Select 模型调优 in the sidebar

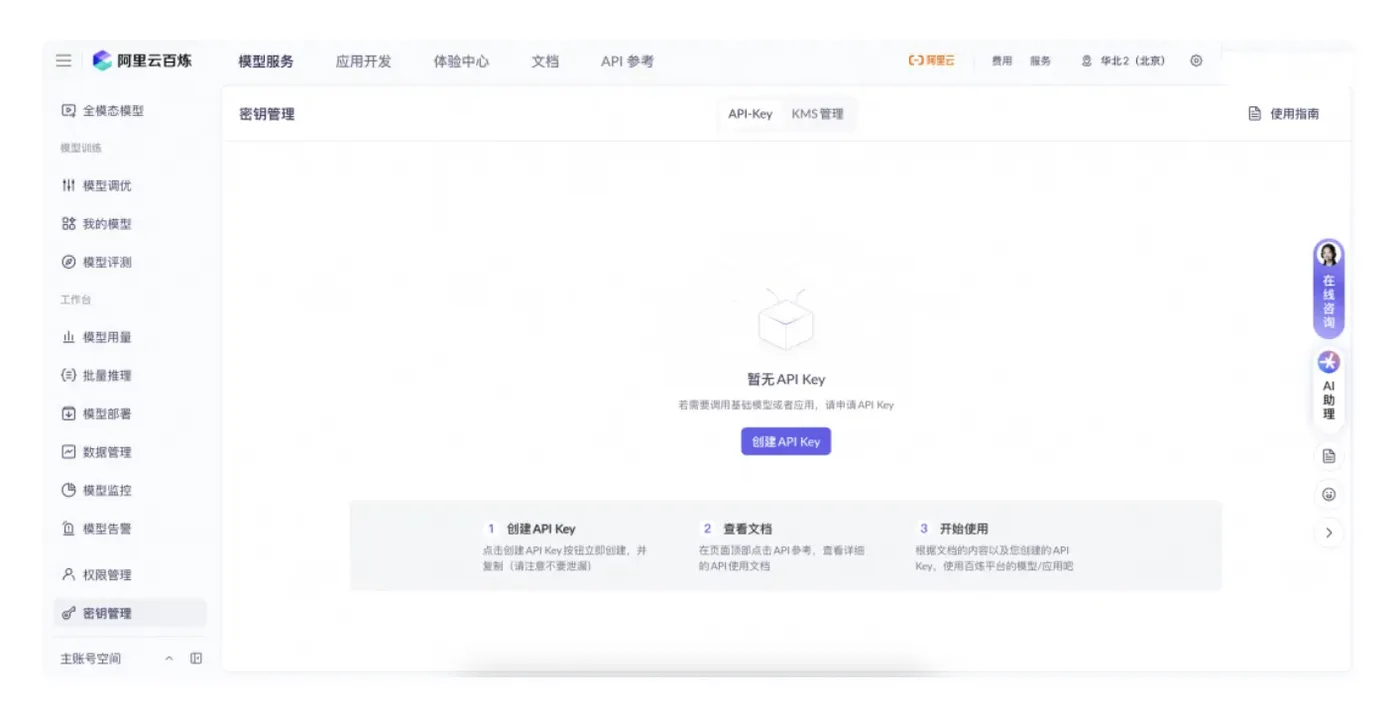[x=130, y=186]
